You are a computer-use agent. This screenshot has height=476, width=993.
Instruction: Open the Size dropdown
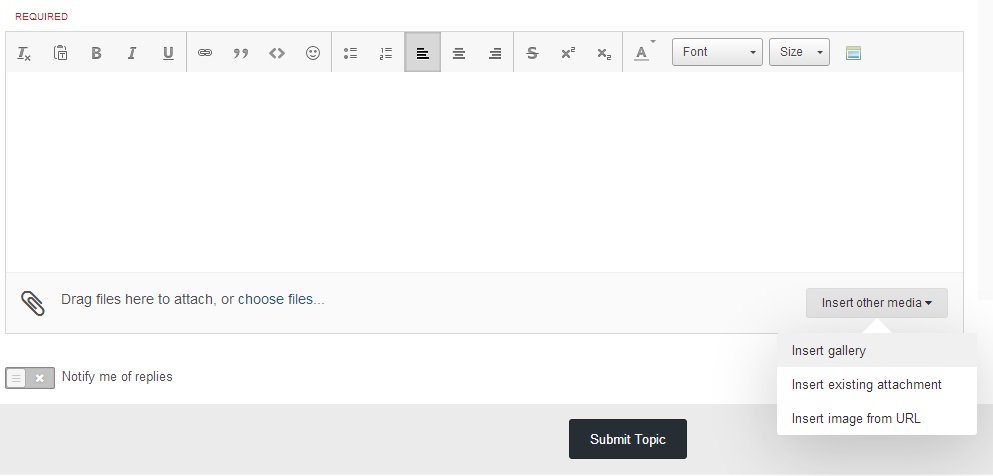799,52
